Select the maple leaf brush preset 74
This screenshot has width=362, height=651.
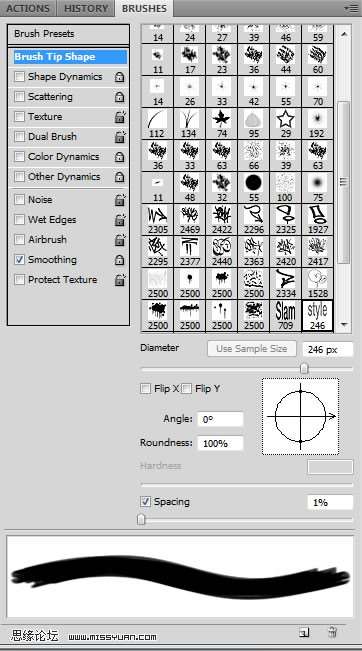pos(222,124)
